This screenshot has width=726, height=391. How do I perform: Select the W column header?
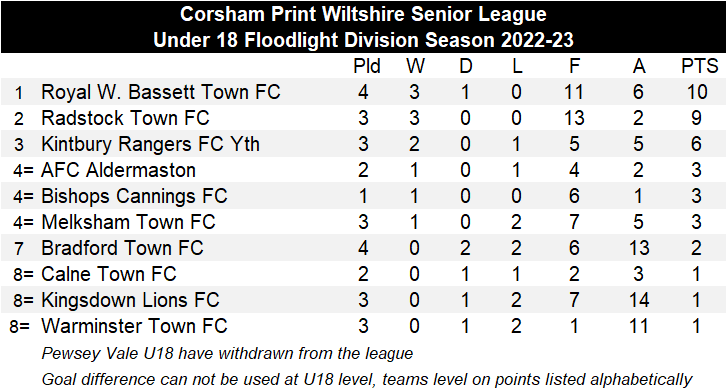[415, 66]
